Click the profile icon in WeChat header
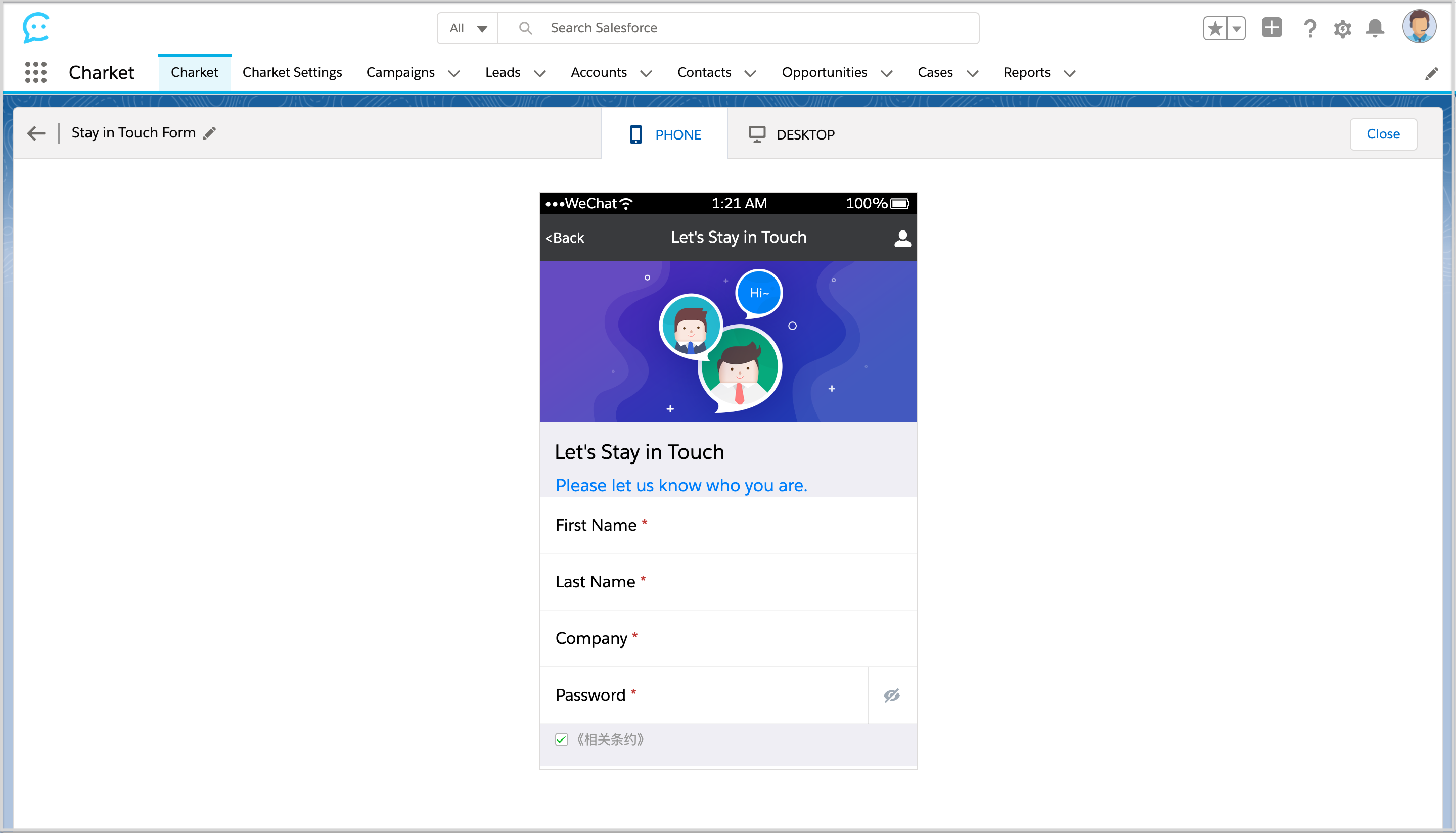 click(x=902, y=238)
